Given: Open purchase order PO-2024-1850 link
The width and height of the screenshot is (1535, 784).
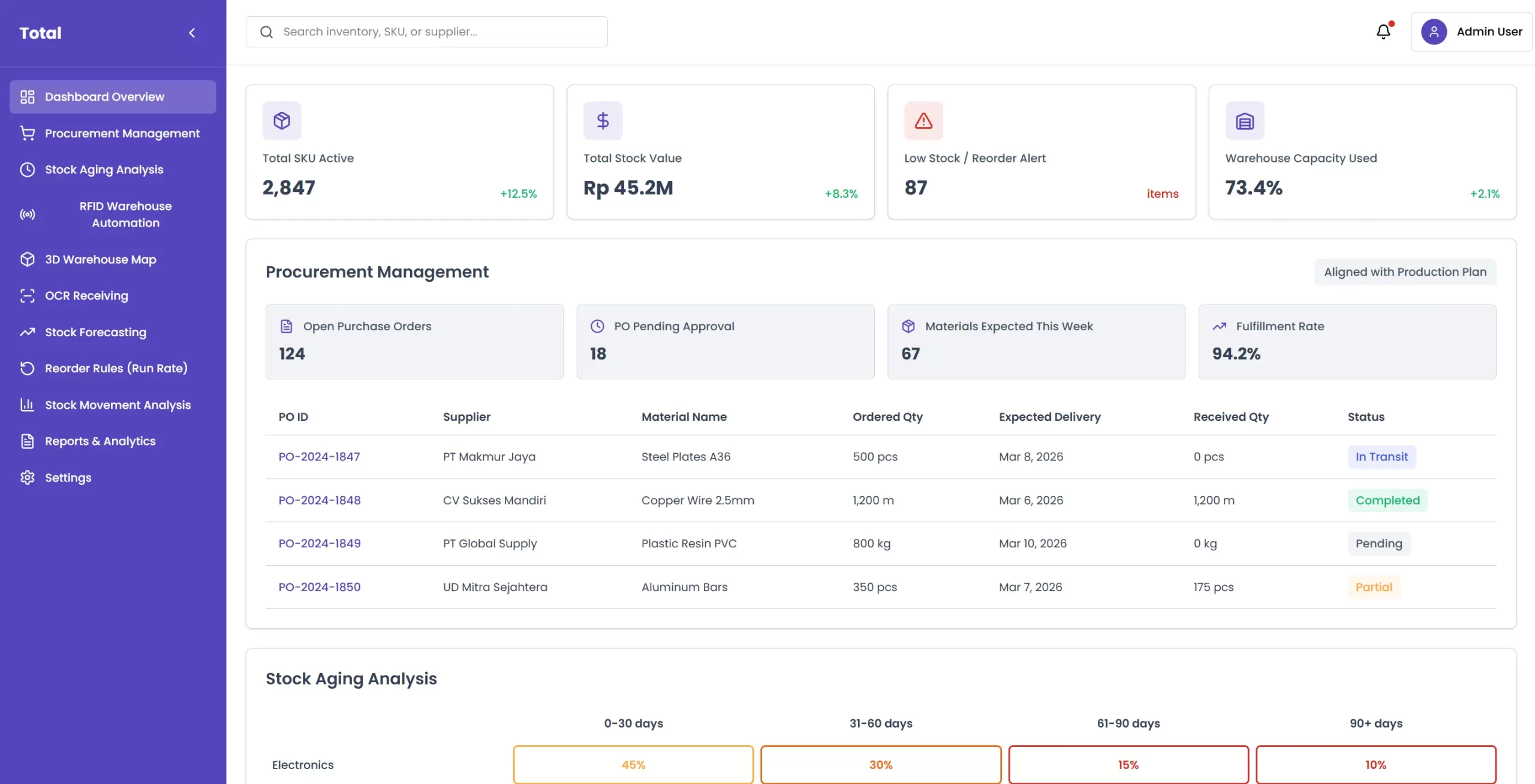Looking at the screenshot, I should coord(319,587).
